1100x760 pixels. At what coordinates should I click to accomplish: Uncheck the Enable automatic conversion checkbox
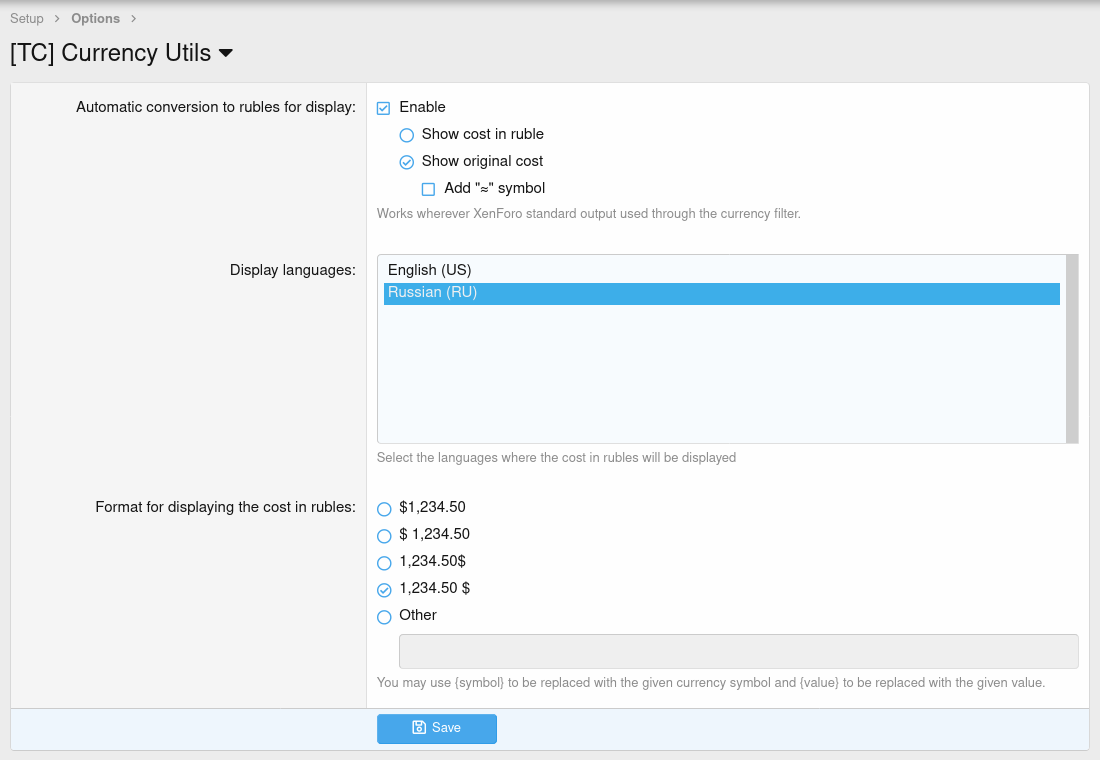point(384,108)
